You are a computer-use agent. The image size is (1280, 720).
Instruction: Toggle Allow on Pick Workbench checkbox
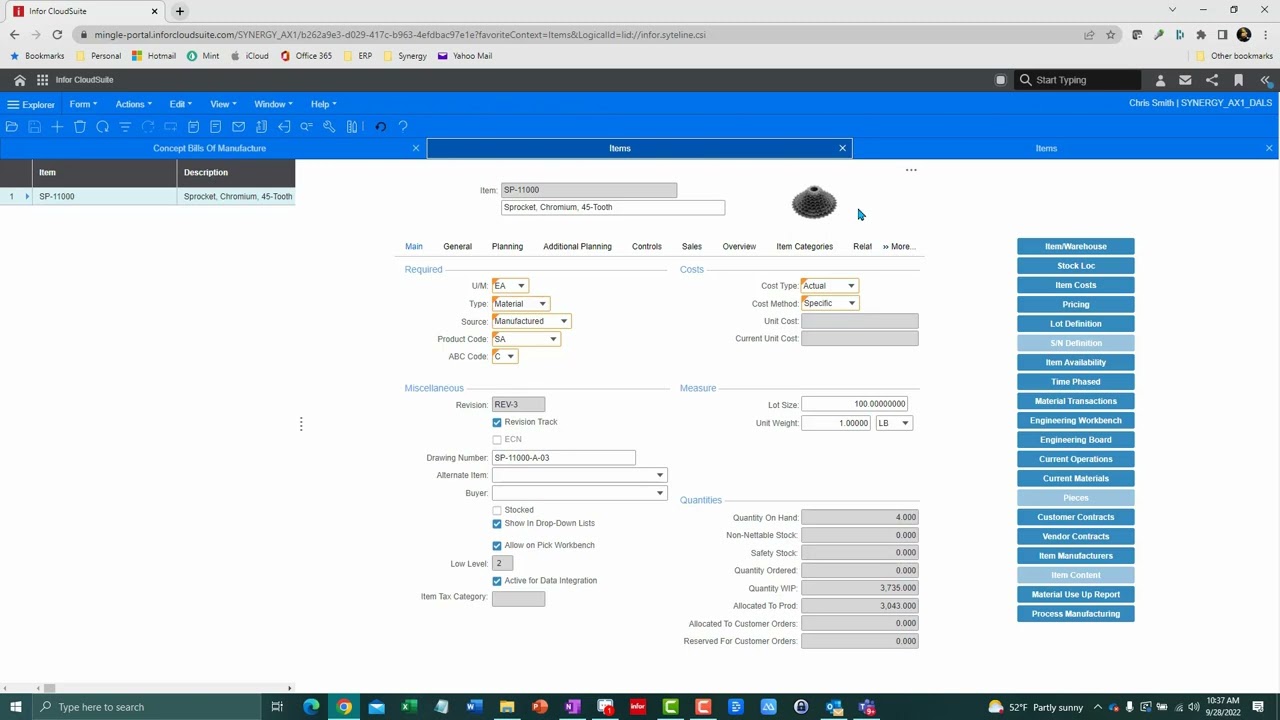[x=497, y=546]
